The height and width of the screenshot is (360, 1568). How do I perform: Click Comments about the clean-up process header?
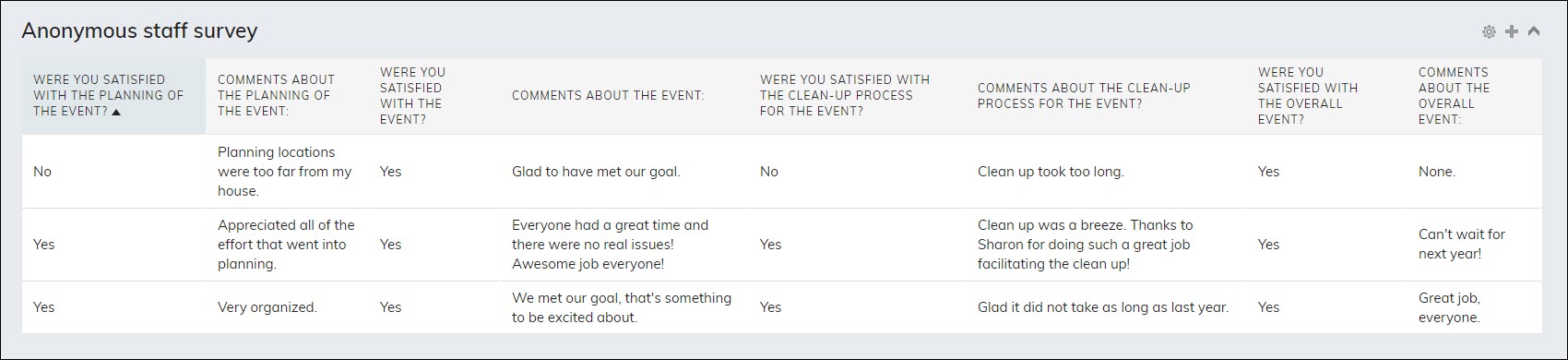pos(1106,96)
